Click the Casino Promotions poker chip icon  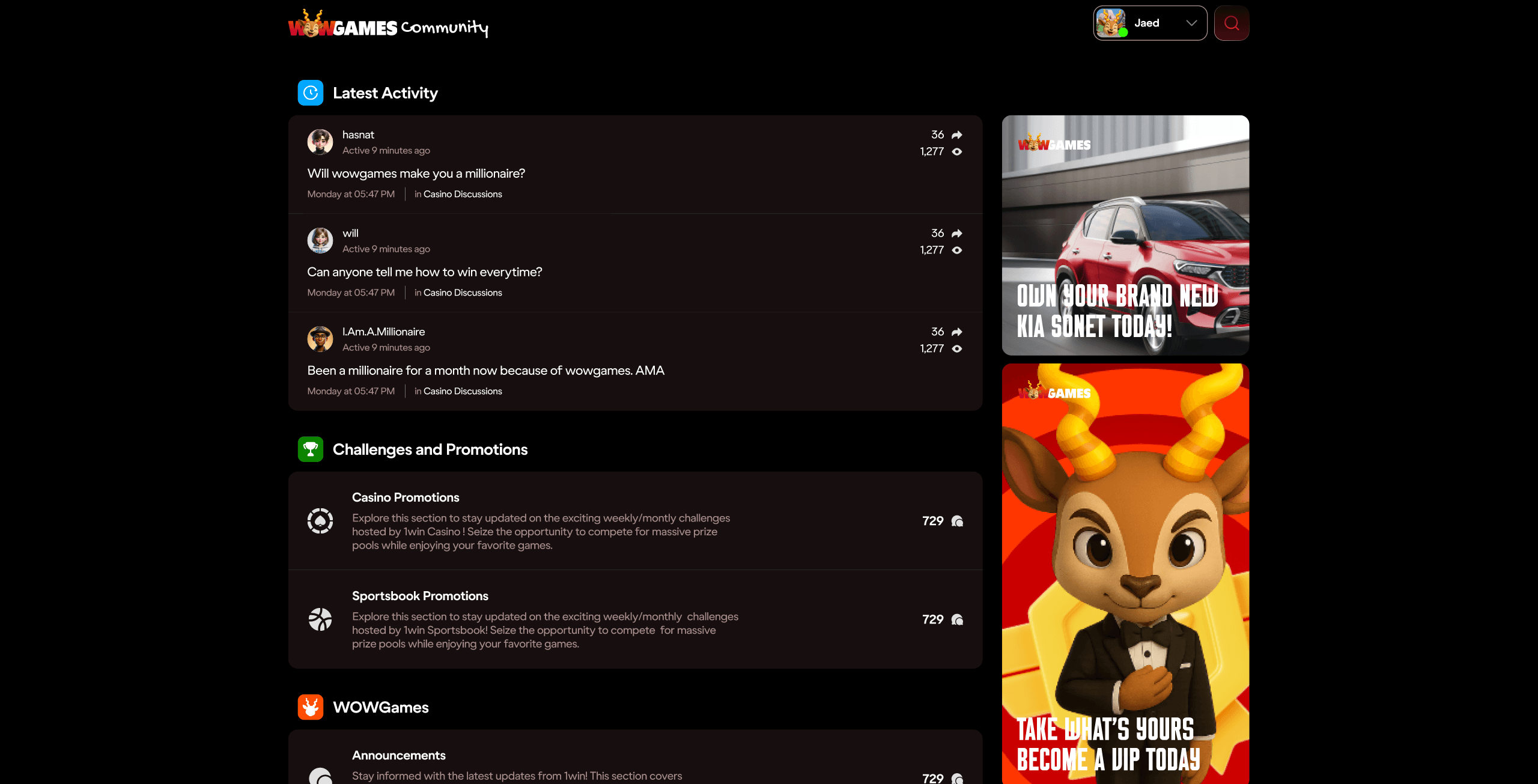(x=320, y=521)
